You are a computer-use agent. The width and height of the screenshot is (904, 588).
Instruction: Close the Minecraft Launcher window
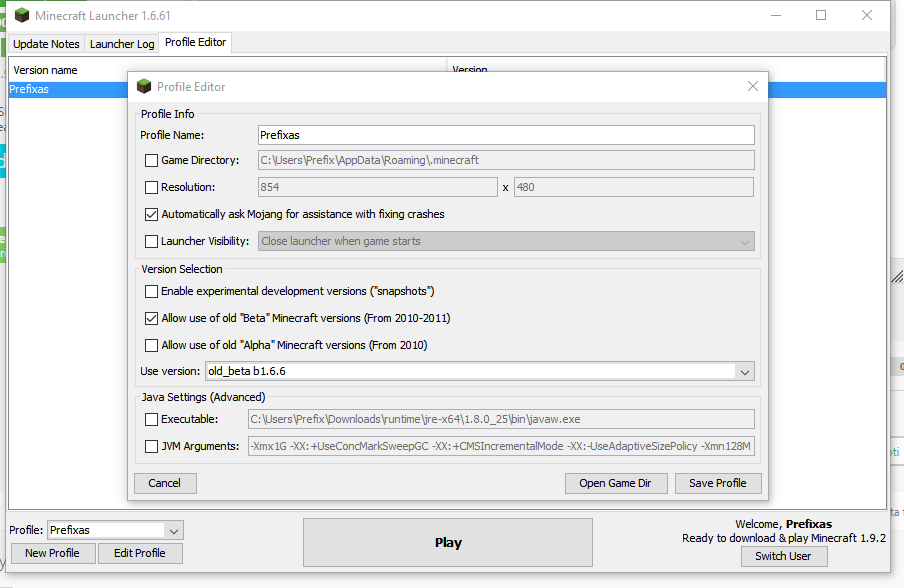867,16
